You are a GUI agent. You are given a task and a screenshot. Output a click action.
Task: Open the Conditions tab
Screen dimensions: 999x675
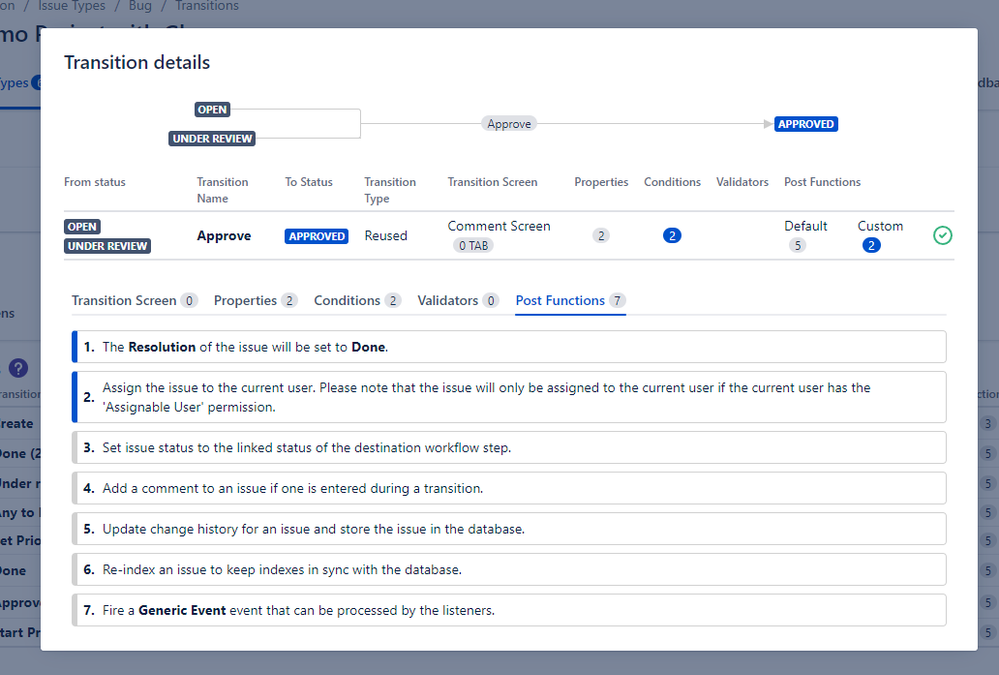pos(357,300)
